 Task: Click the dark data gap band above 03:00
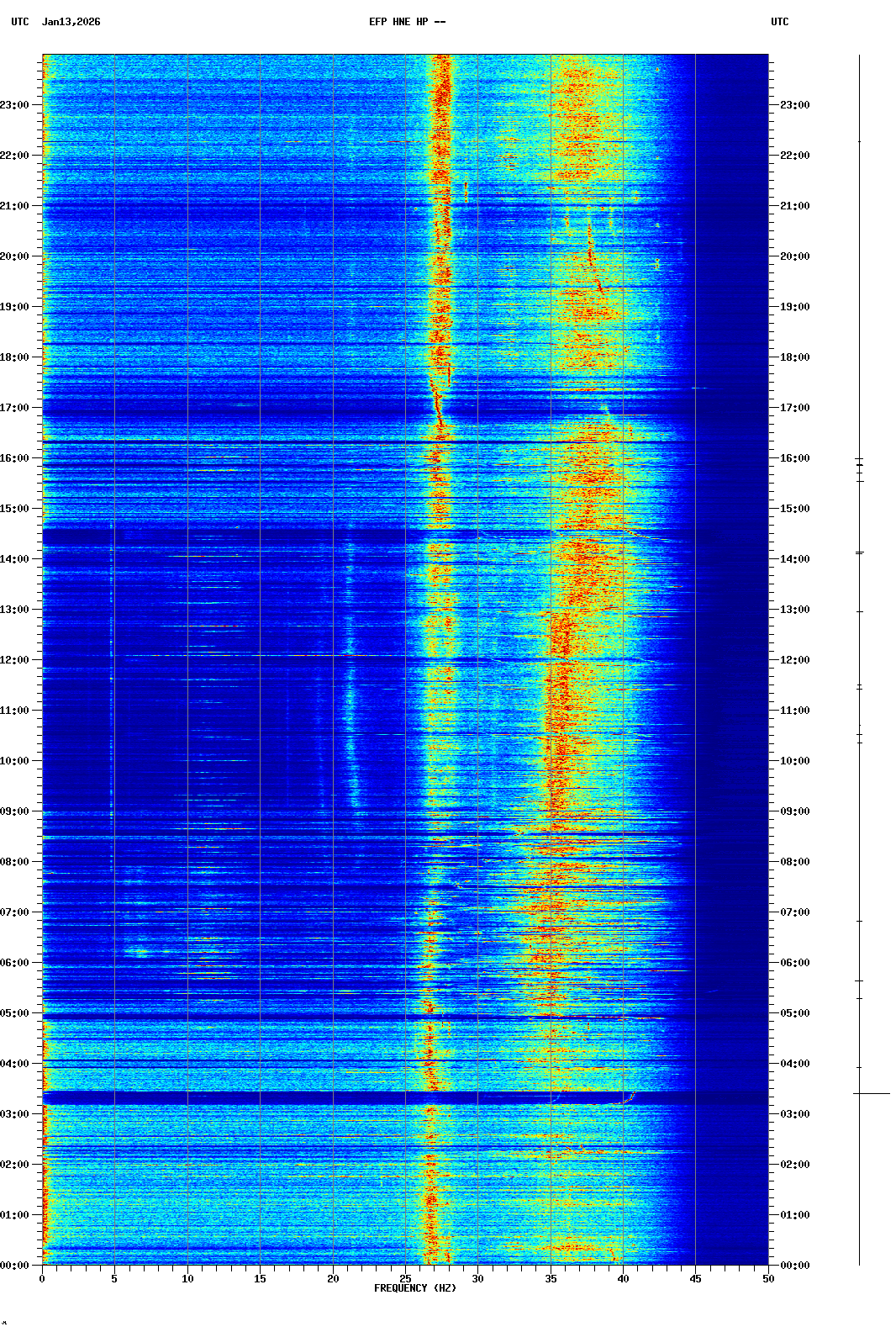point(403,1097)
